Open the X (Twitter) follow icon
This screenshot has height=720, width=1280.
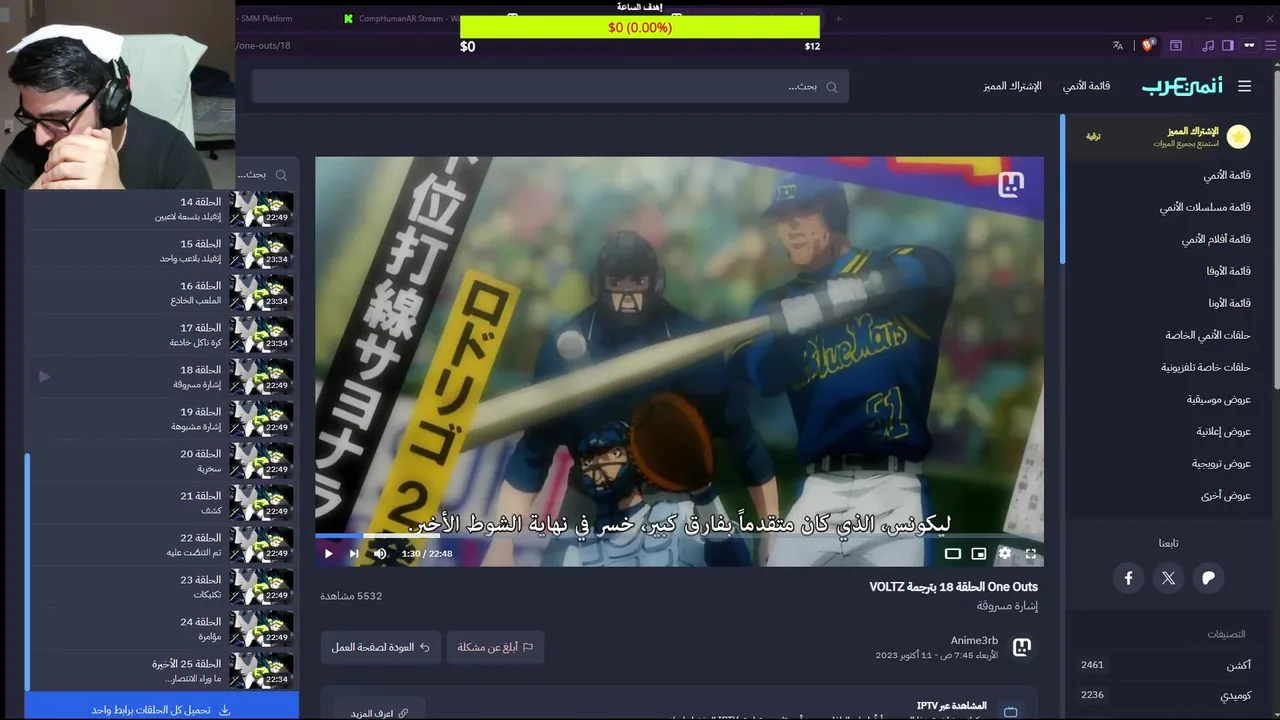tap(1168, 578)
